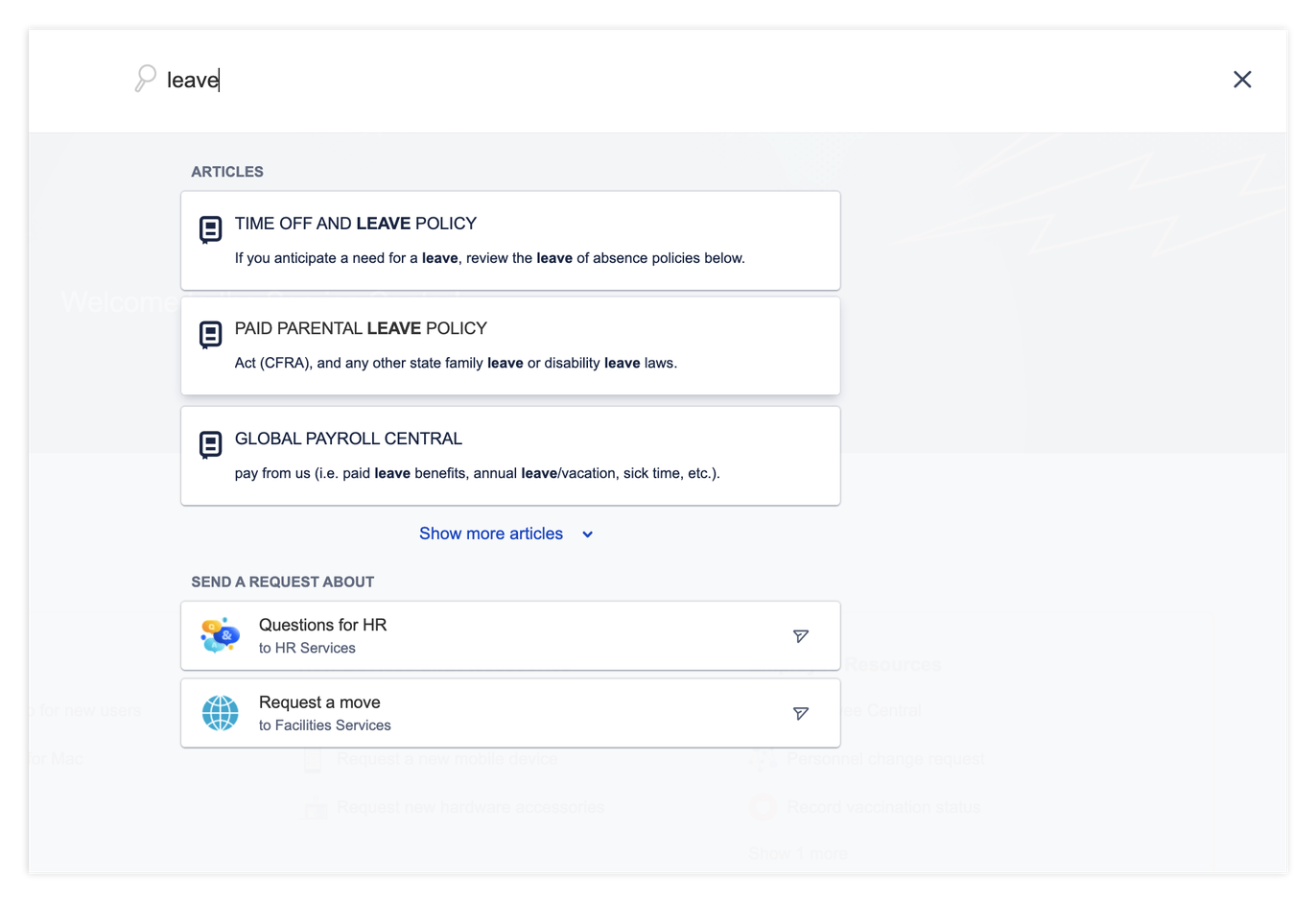Open the GLOBAL PAYROLL CENTRAL article

pos(510,456)
